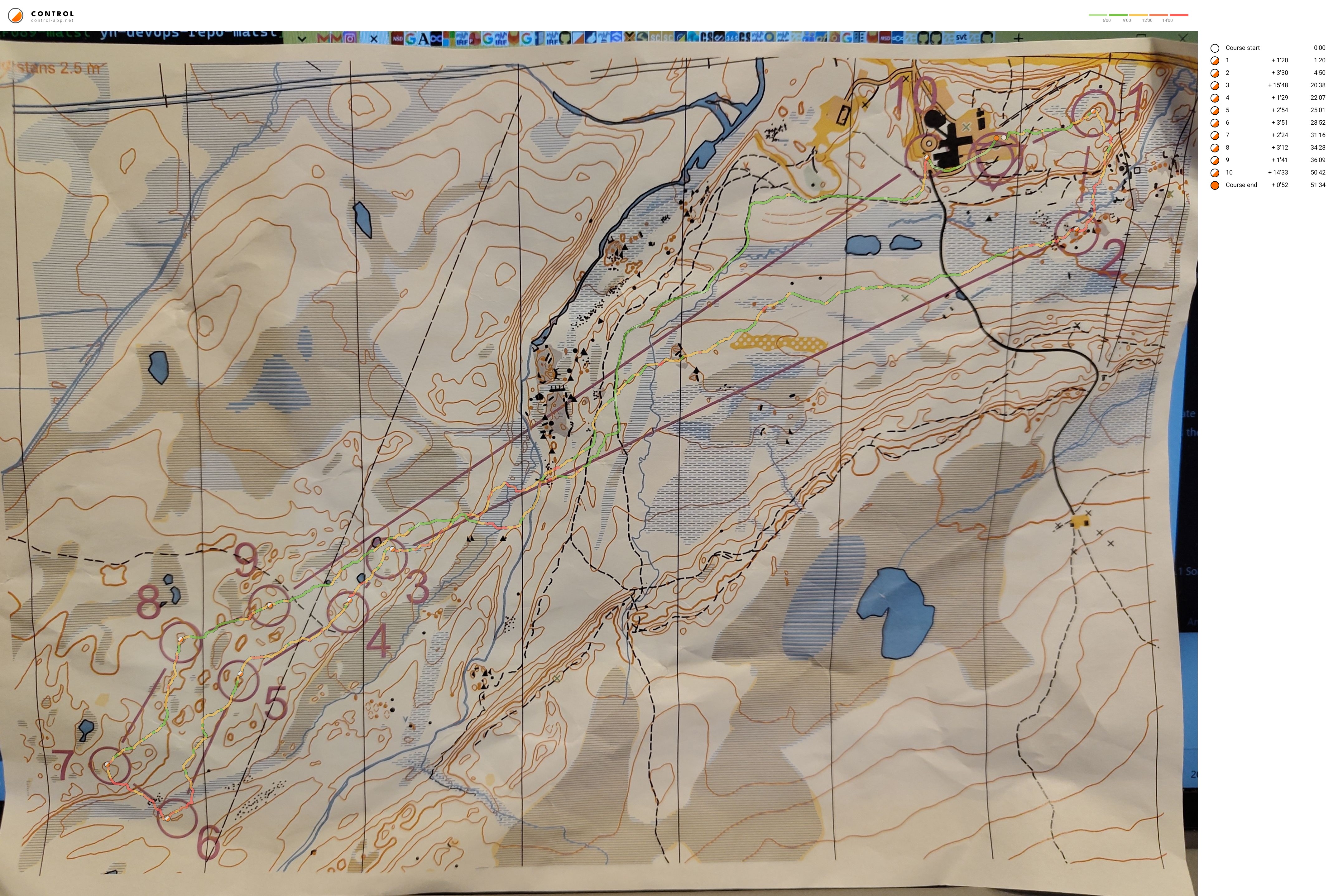Open the control-app.net link under the logo
The width and height of the screenshot is (1338, 896).
[x=52, y=21]
